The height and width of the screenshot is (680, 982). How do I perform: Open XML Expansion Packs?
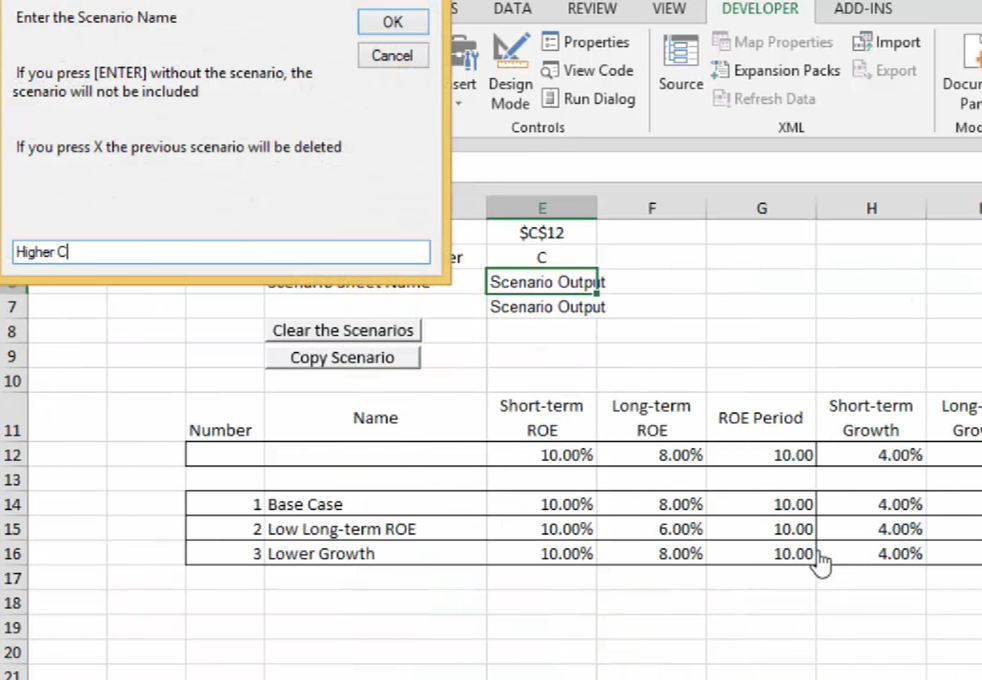(x=776, y=70)
